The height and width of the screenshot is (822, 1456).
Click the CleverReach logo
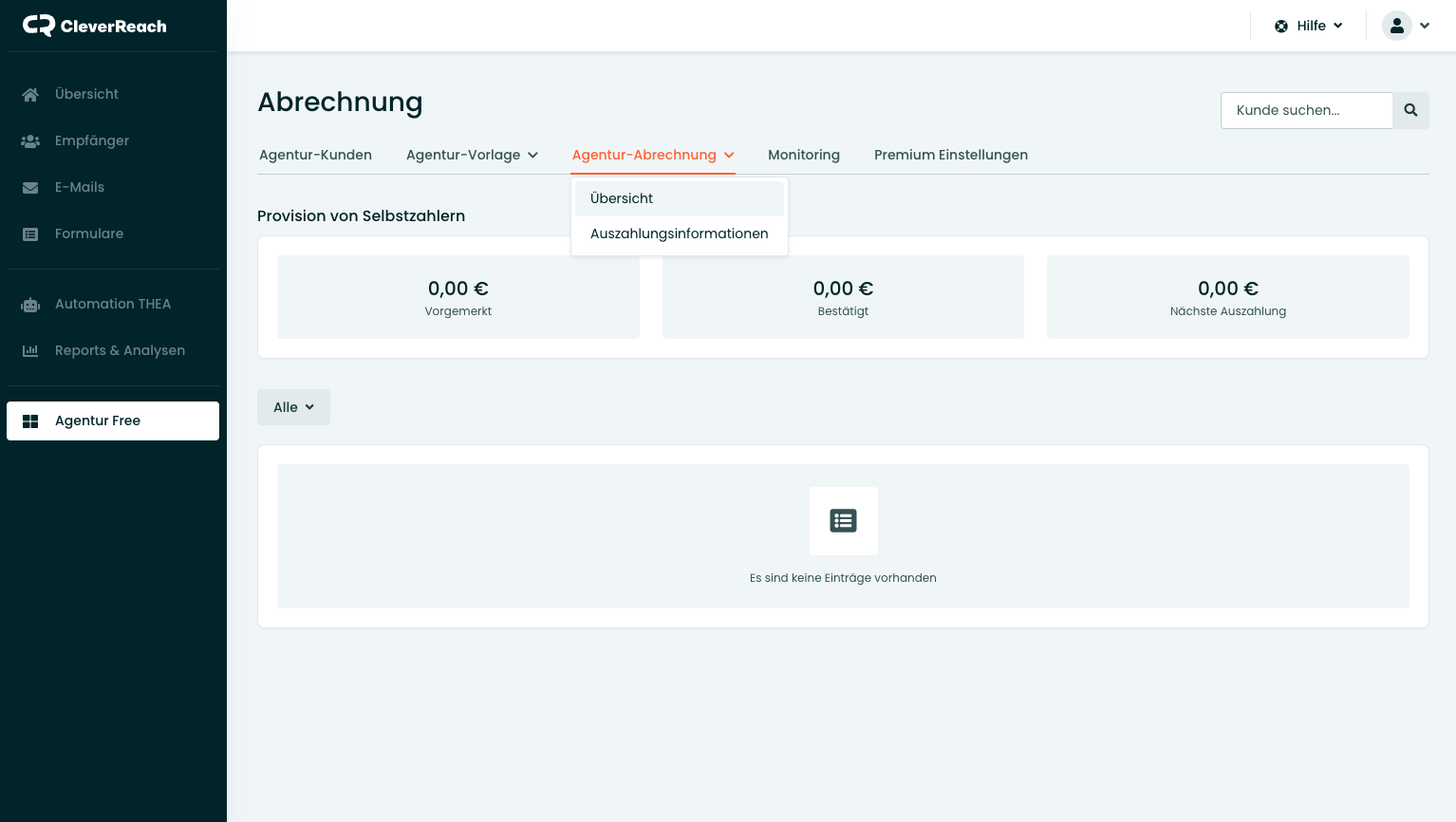point(95,26)
